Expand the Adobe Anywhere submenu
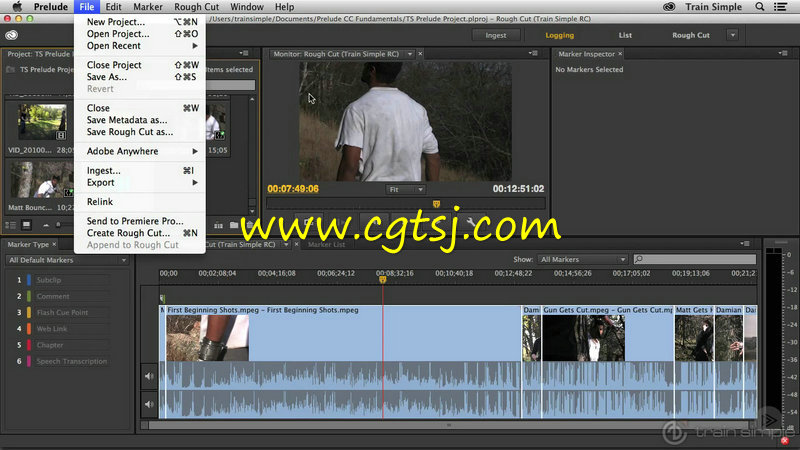 click(x=140, y=151)
